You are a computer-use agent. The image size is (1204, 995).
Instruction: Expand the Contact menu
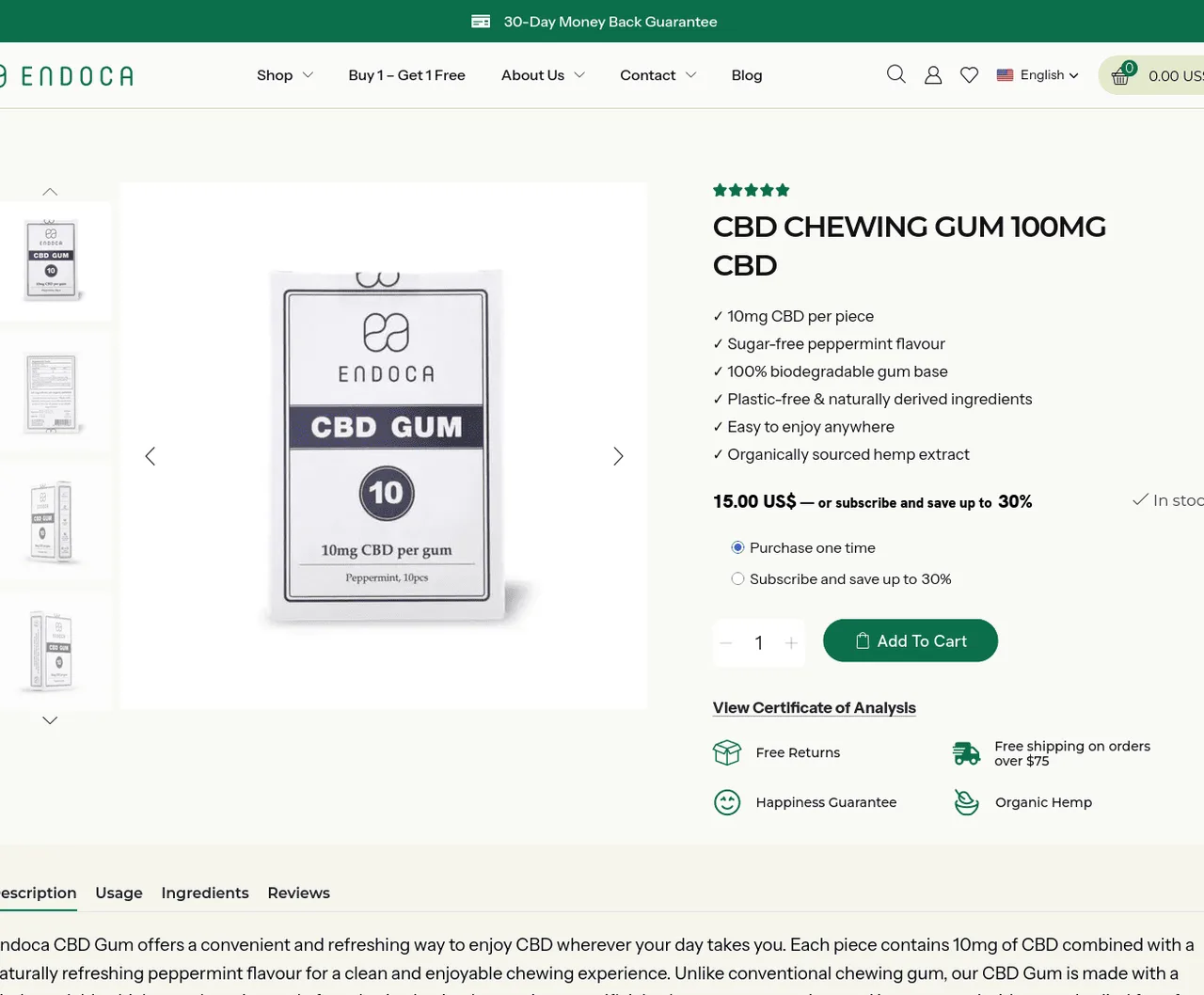point(658,75)
